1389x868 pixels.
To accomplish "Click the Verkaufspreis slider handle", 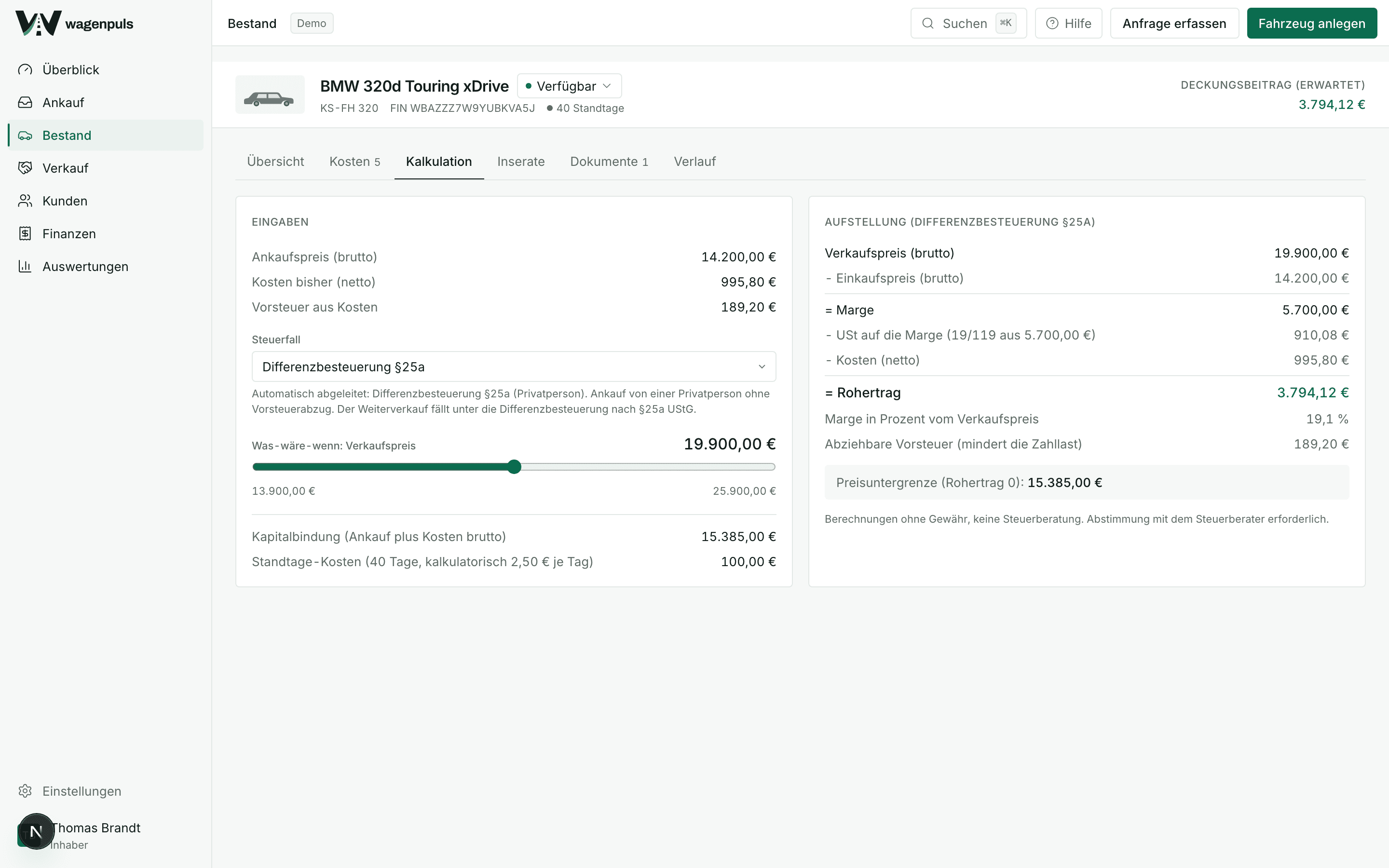I will pyautogui.click(x=514, y=467).
